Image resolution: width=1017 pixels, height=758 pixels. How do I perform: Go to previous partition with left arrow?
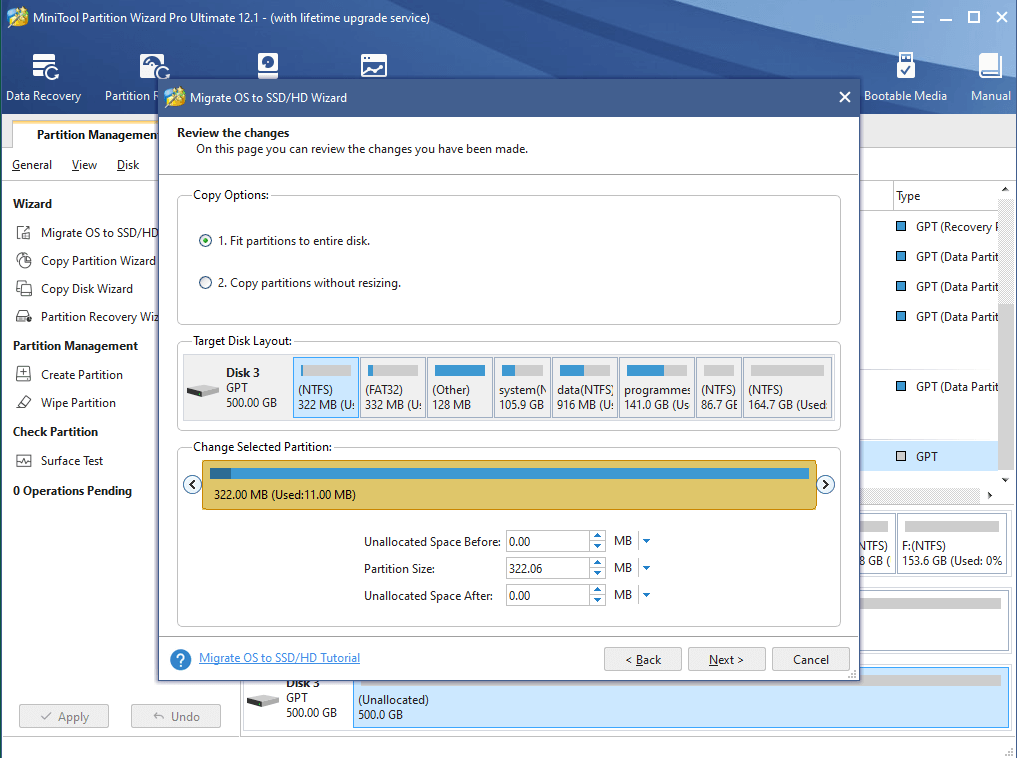[x=192, y=484]
